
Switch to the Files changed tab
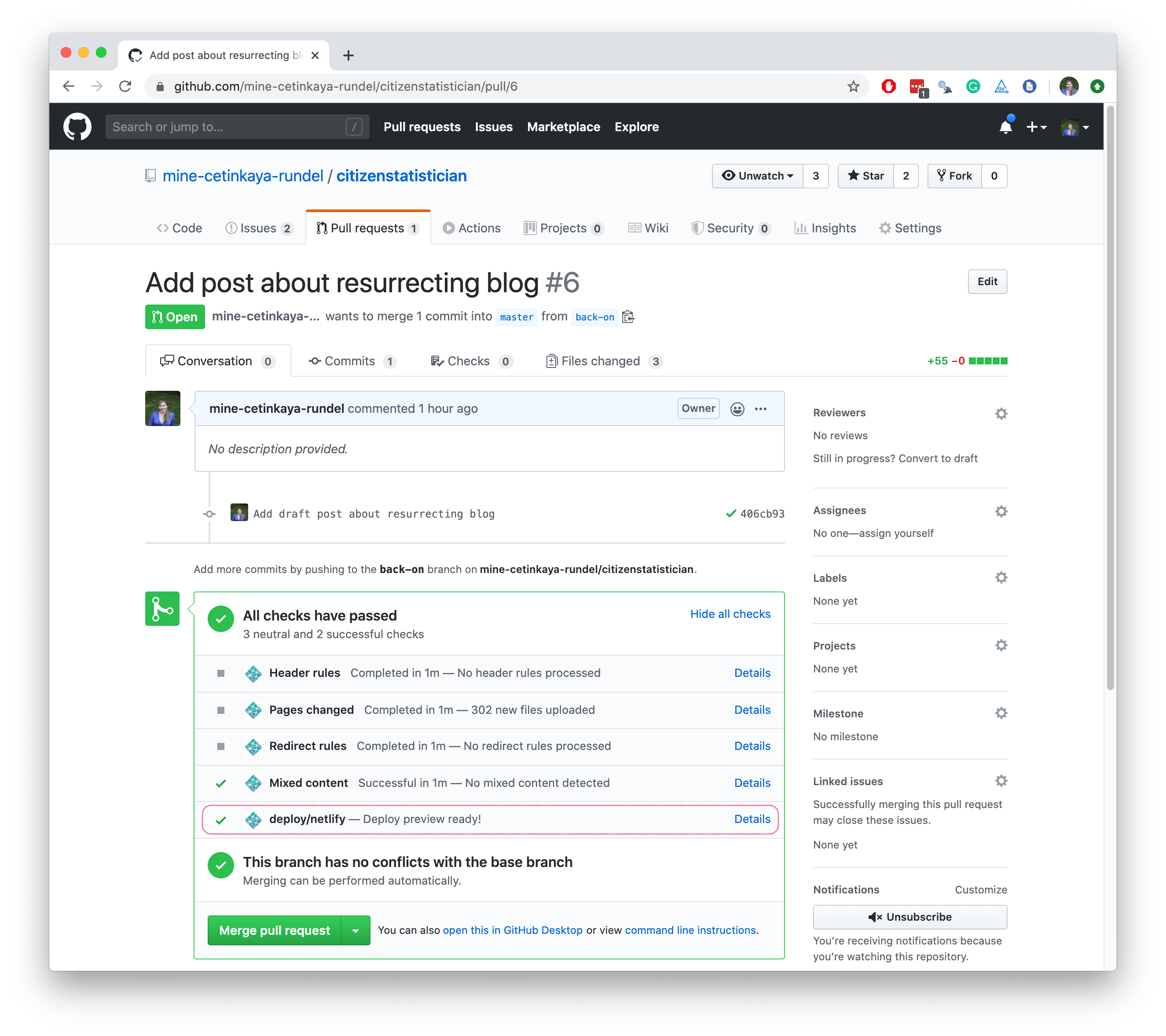(604, 361)
